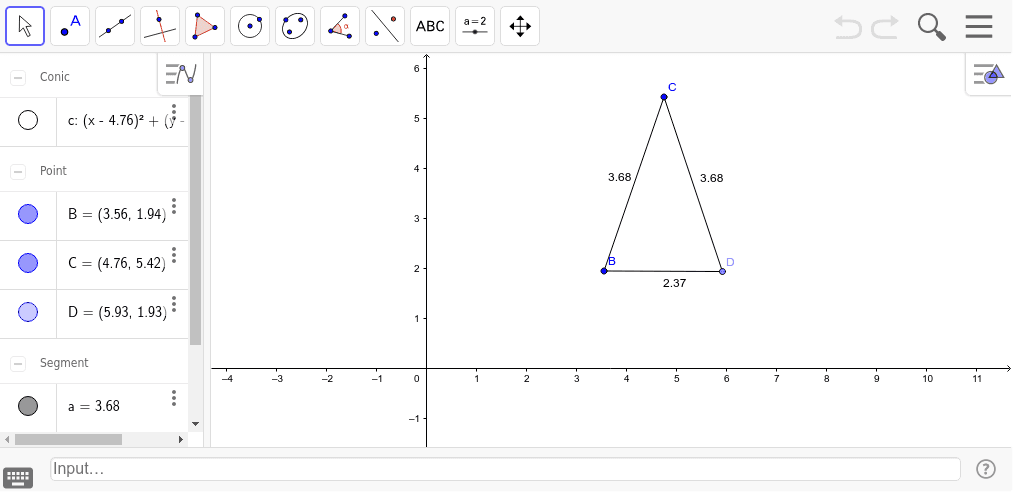1013x492 pixels.
Task: Toggle visibility of conic c
Action: click(28, 120)
